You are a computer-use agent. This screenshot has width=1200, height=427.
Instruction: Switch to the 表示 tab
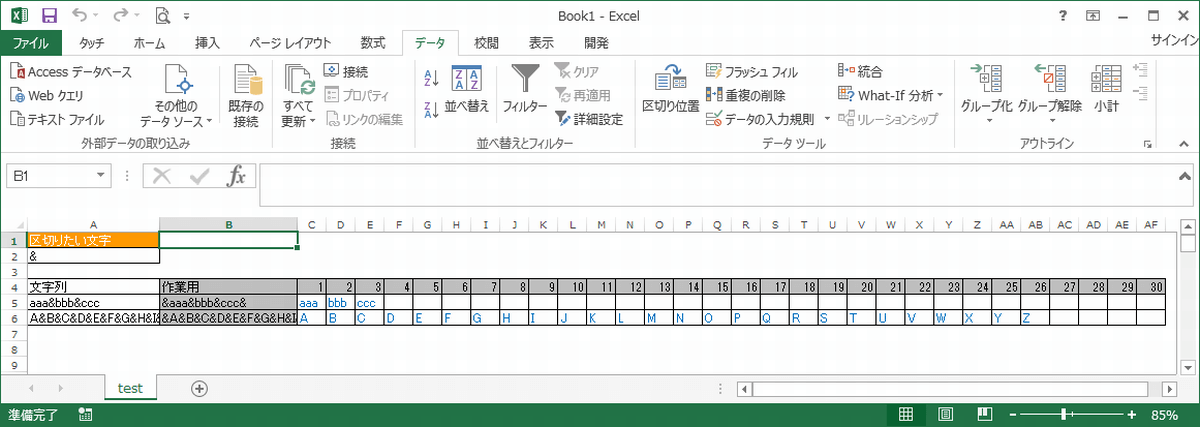coord(542,43)
